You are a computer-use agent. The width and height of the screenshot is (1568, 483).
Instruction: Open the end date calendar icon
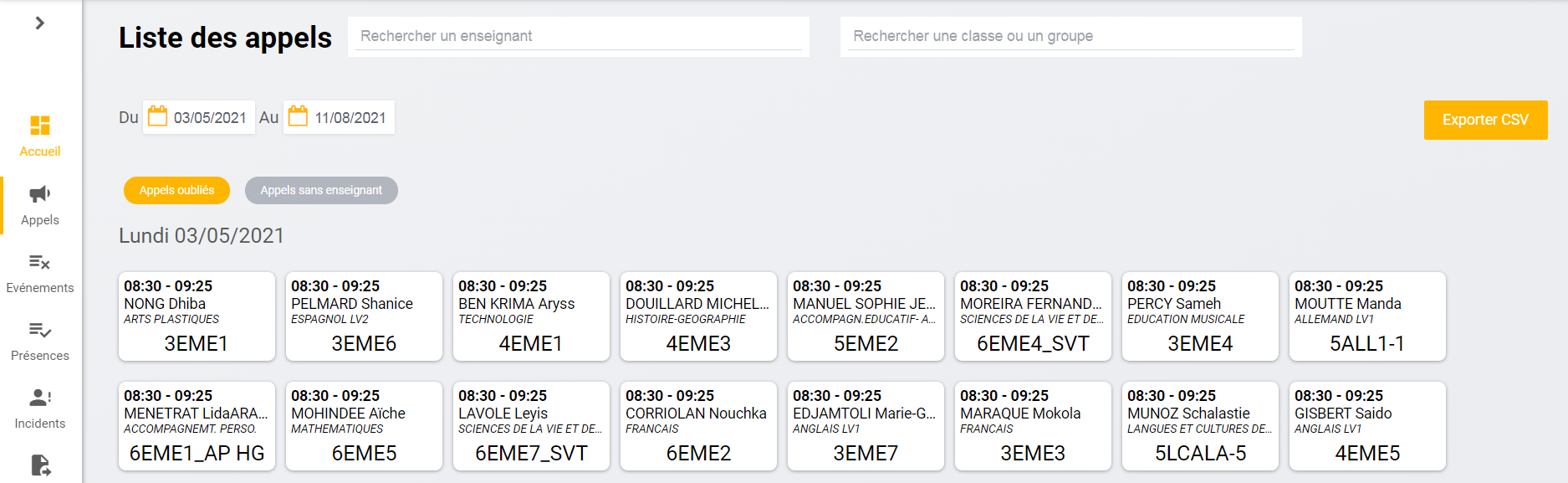(x=298, y=116)
